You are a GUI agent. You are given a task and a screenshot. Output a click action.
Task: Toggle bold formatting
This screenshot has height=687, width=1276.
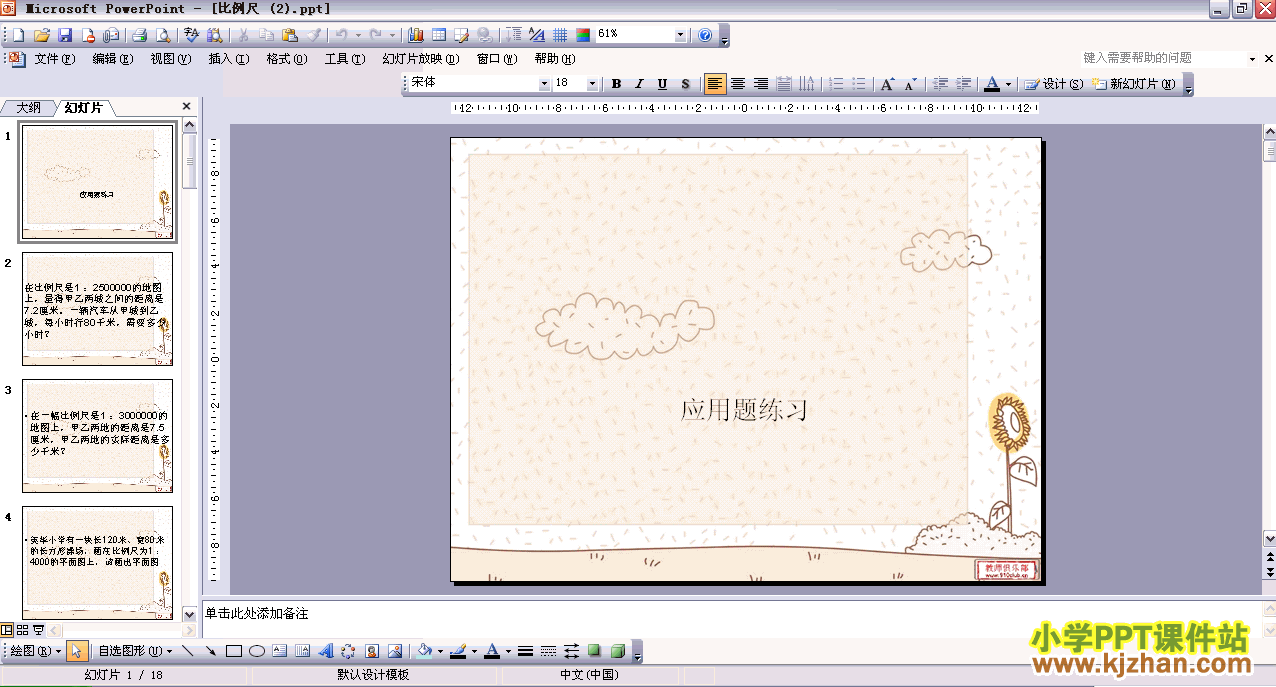[x=617, y=84]
